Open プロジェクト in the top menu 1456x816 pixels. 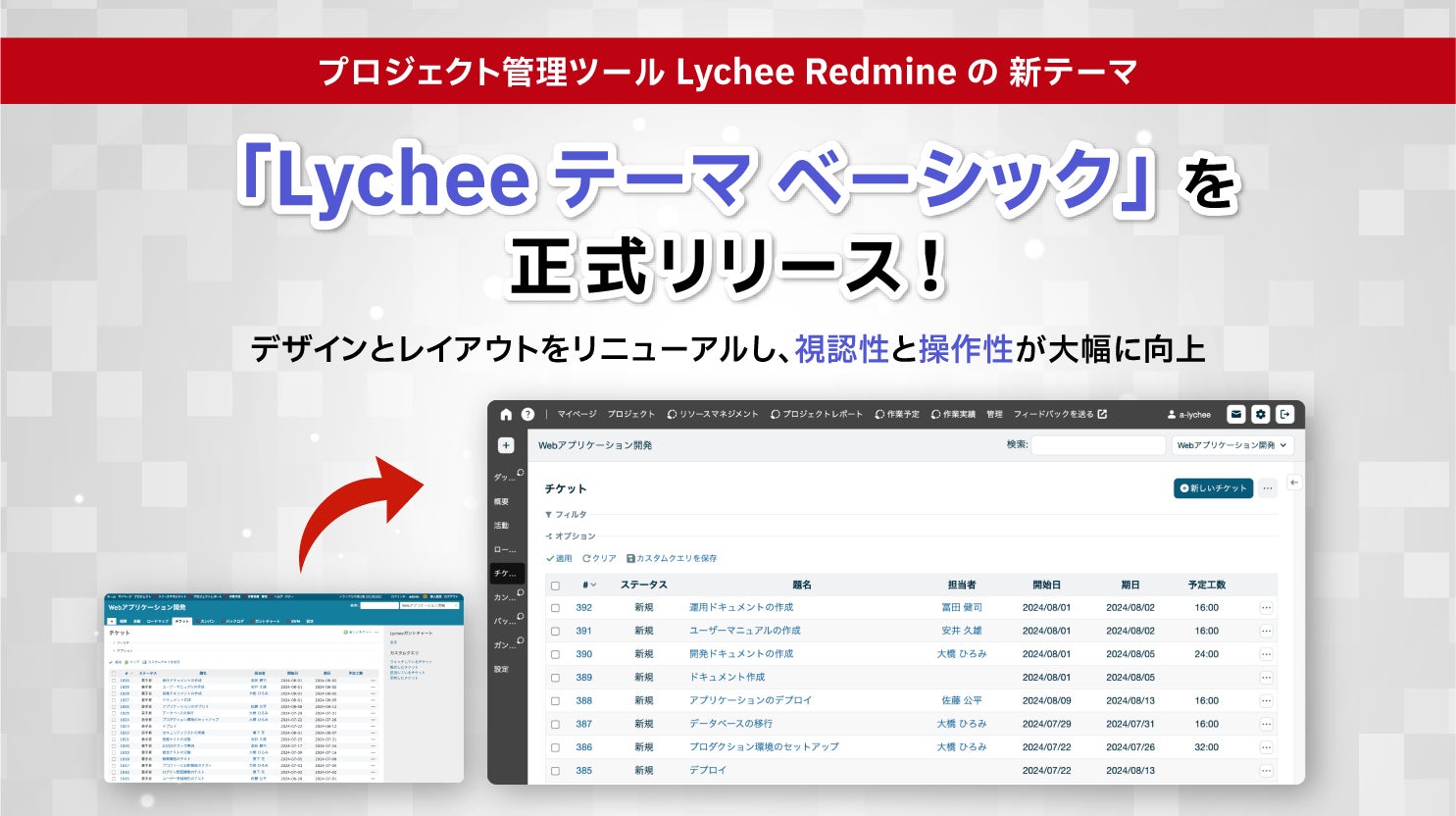630,414
